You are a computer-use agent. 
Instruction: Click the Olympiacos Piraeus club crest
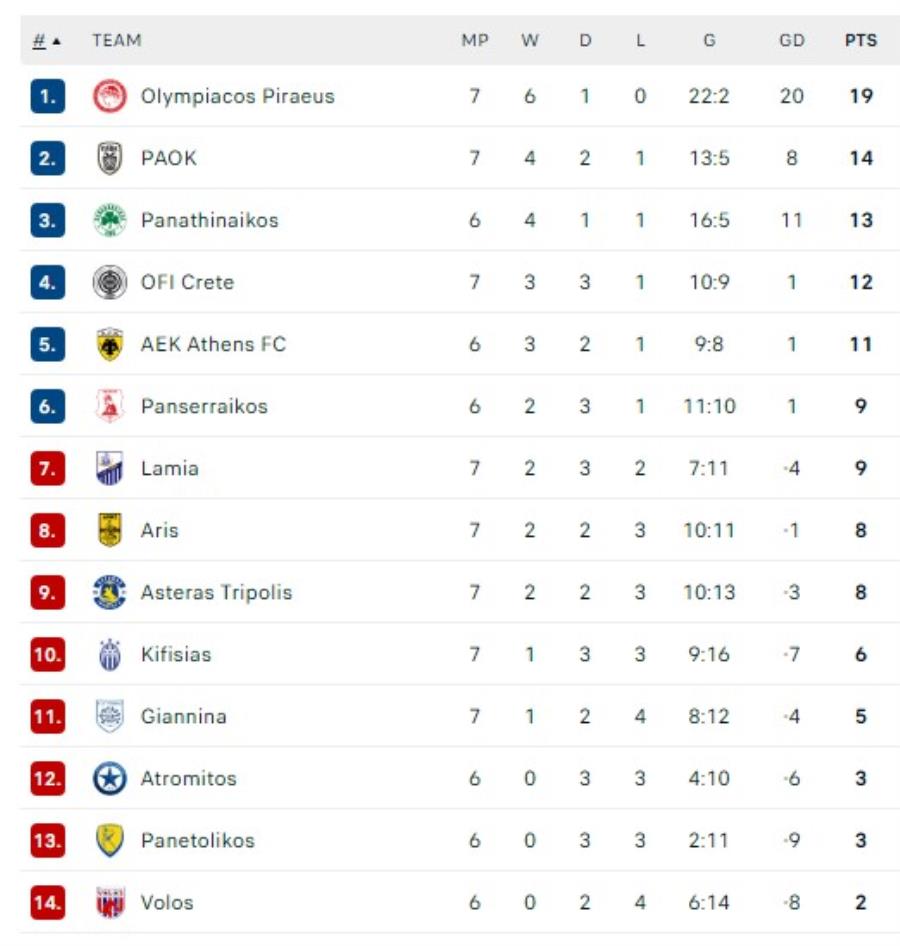click(109, 97)
